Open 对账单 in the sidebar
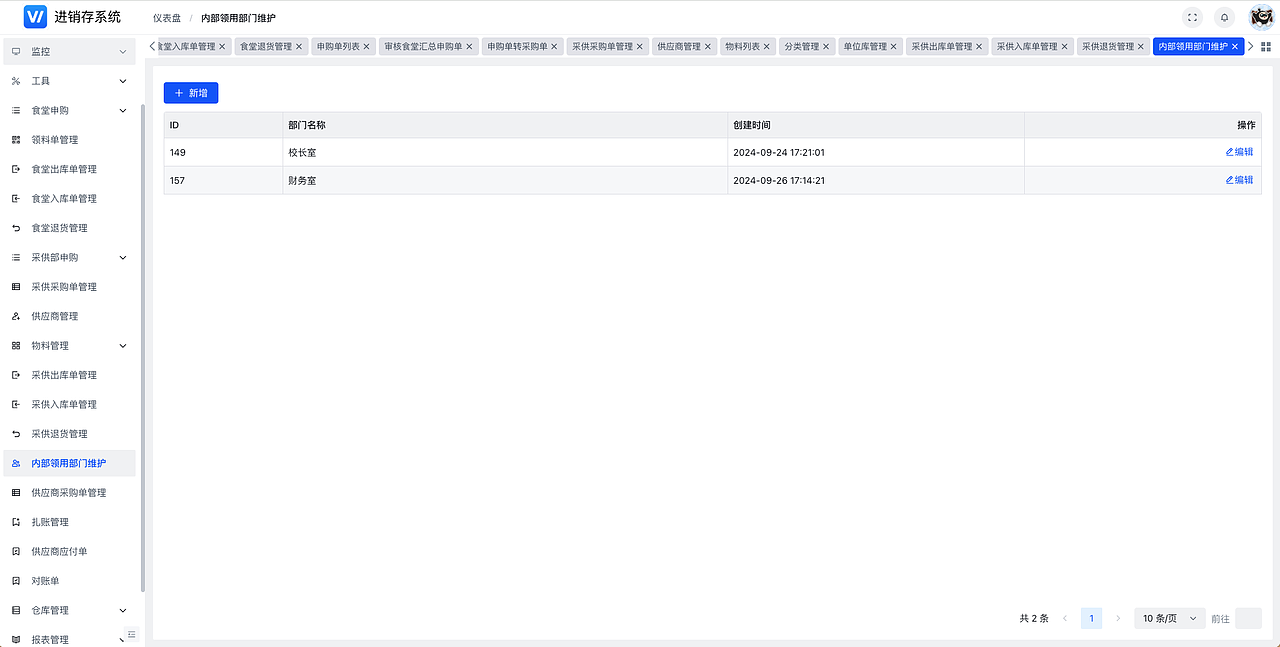Image resolution: width=1280 pixels, height=647 pixels. (68, 581)
